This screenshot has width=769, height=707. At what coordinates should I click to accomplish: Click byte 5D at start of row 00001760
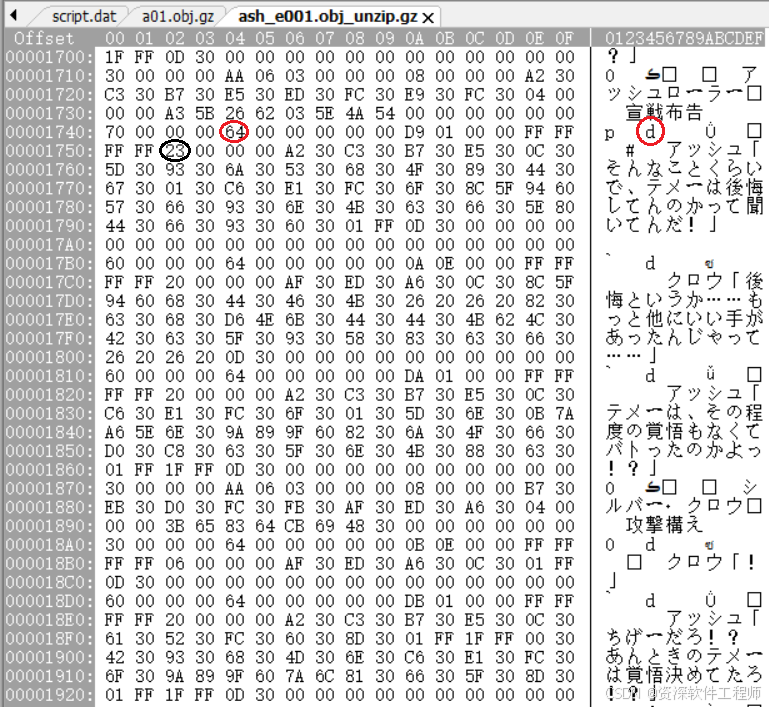click(x=114, y=170)
